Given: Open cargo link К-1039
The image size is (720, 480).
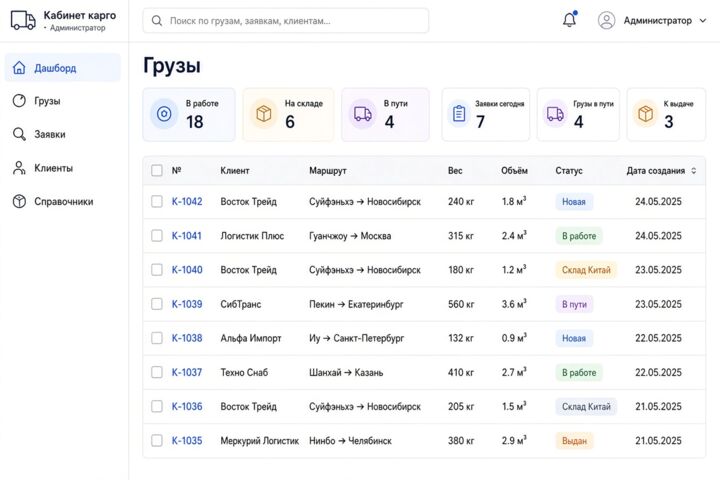Looking at the screenshot, I should [187, 304].
